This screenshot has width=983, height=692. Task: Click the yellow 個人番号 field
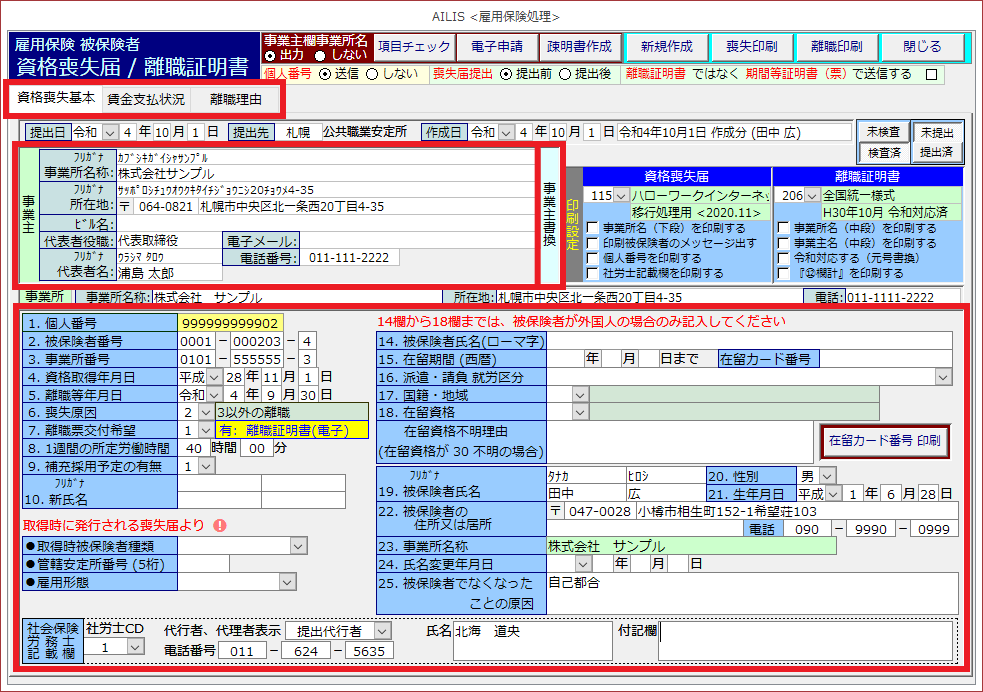230,323
